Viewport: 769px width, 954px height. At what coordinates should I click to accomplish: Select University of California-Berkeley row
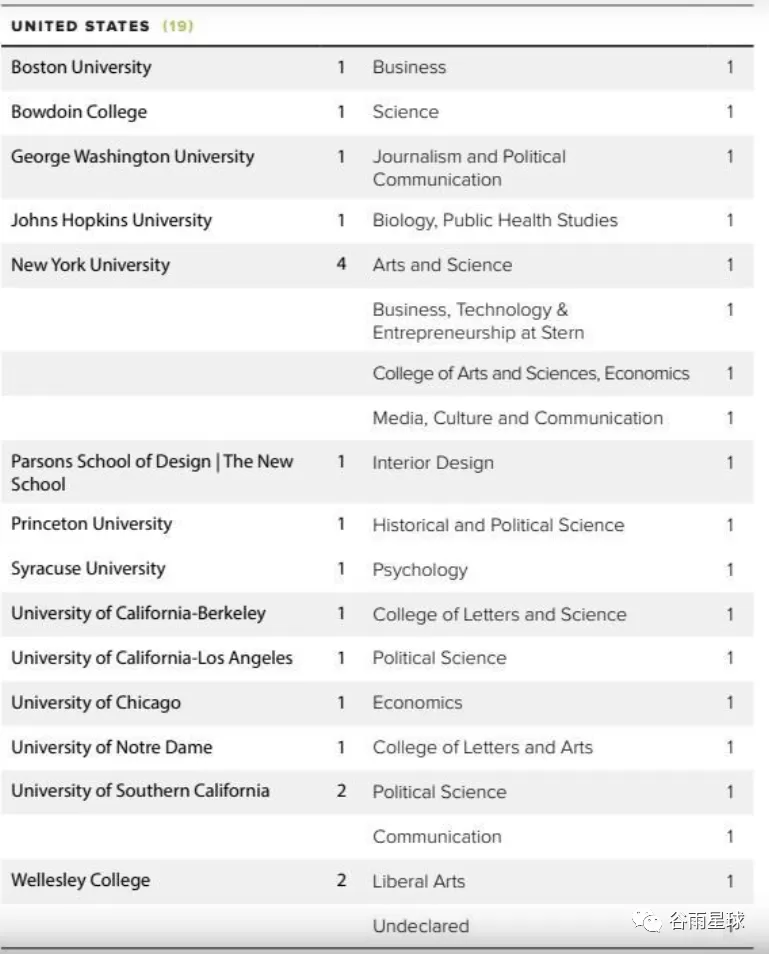tap(377, 614)
